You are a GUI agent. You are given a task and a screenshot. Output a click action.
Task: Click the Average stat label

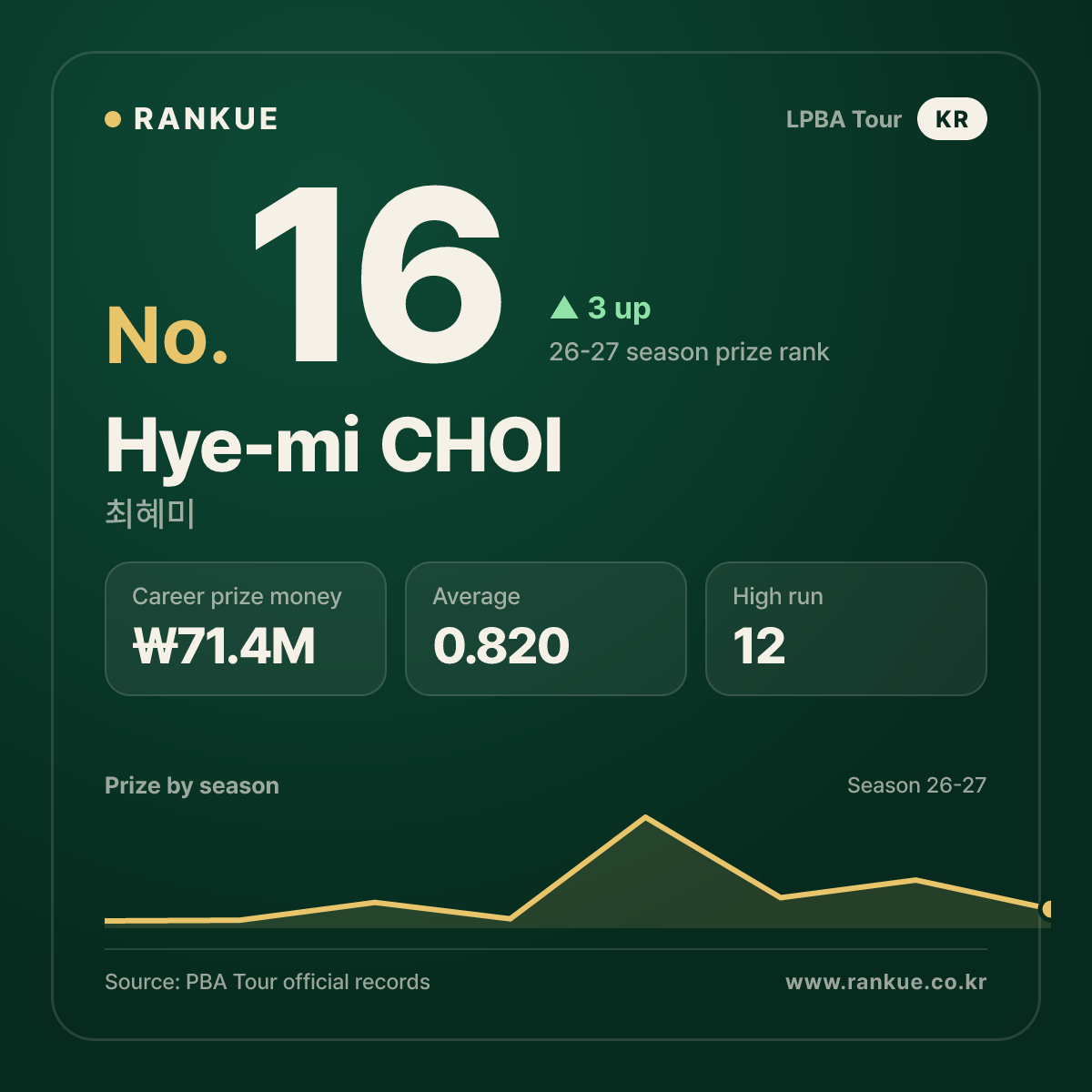[x=476, y=597]
